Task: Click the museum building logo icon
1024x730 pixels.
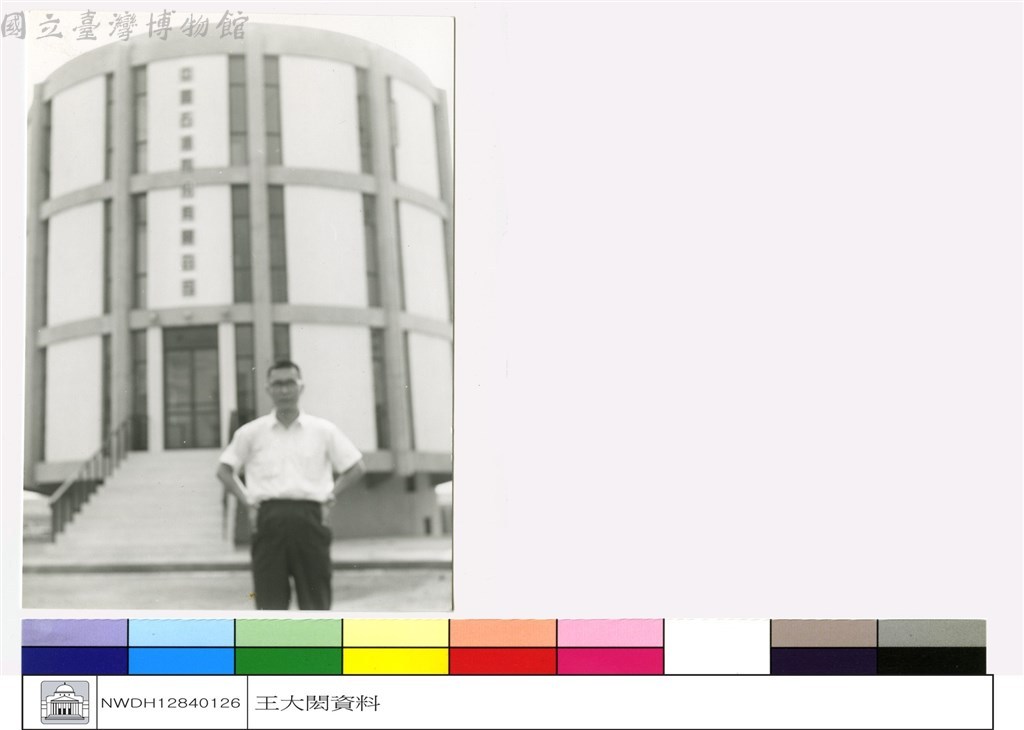Action: click(x=65, y=702)
